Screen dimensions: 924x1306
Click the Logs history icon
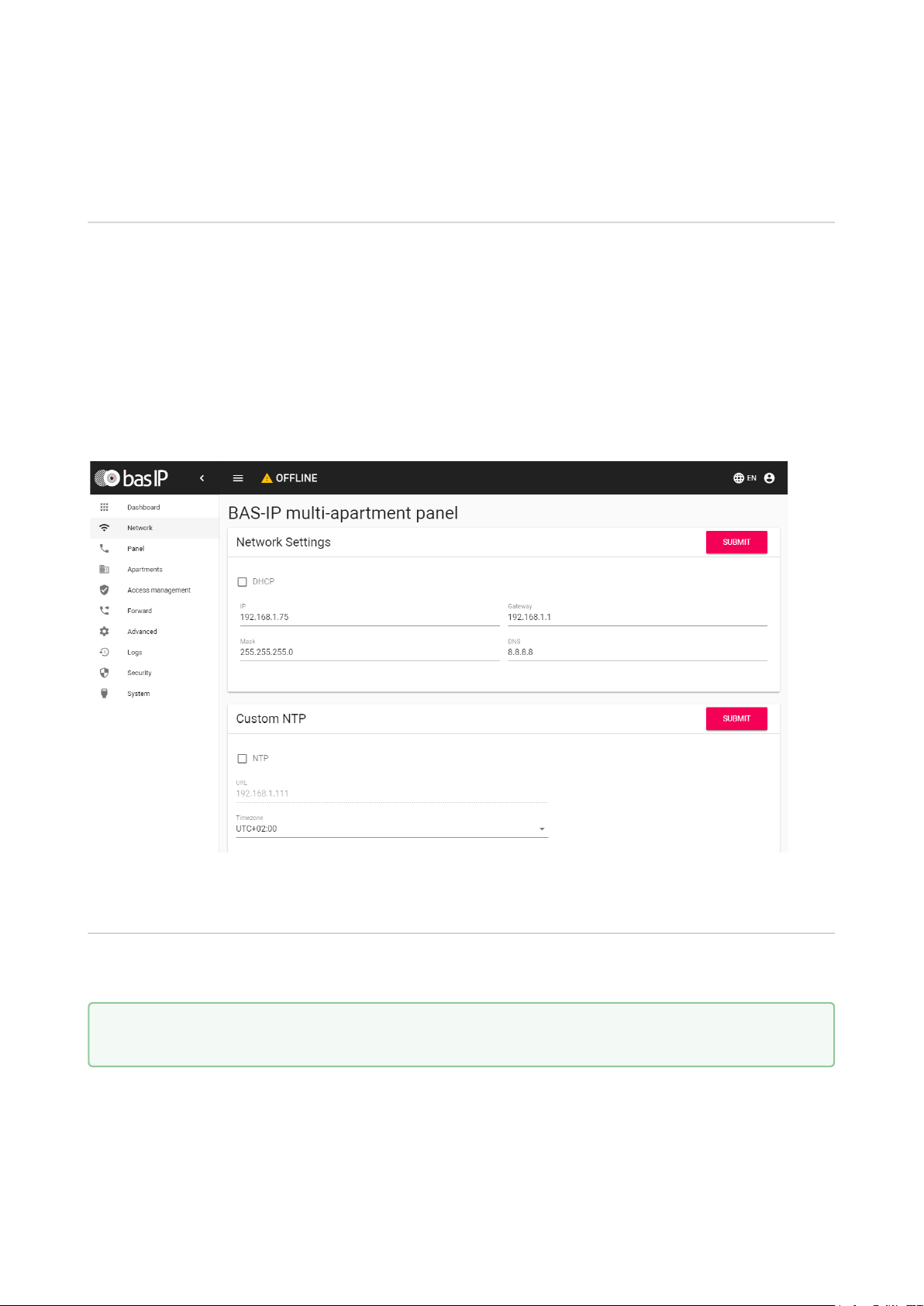pyautogui.click(x=104, y=653)
